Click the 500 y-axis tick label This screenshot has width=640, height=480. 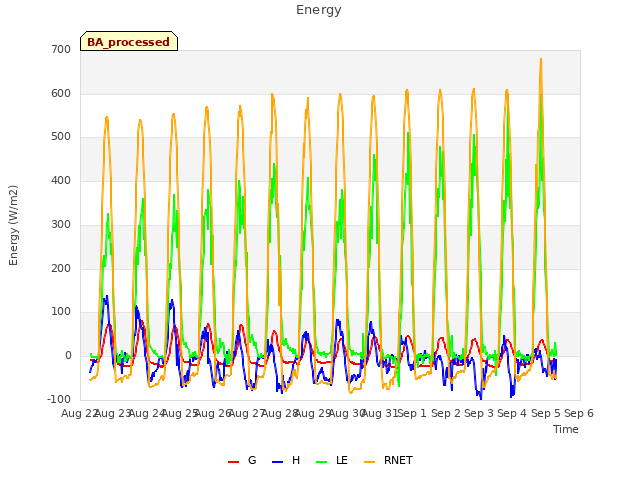pos(61,137)
